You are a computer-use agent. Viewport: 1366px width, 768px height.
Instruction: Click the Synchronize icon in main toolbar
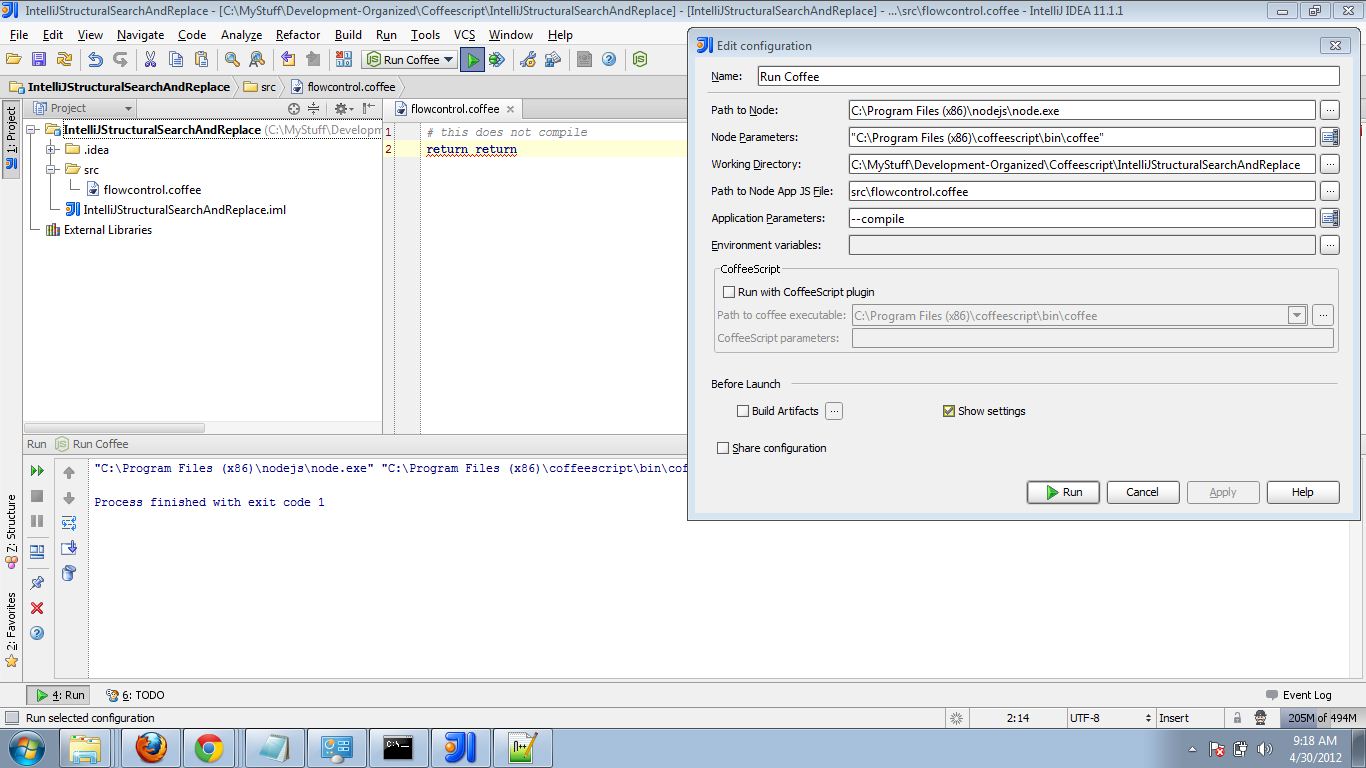[x=64, y=60]
